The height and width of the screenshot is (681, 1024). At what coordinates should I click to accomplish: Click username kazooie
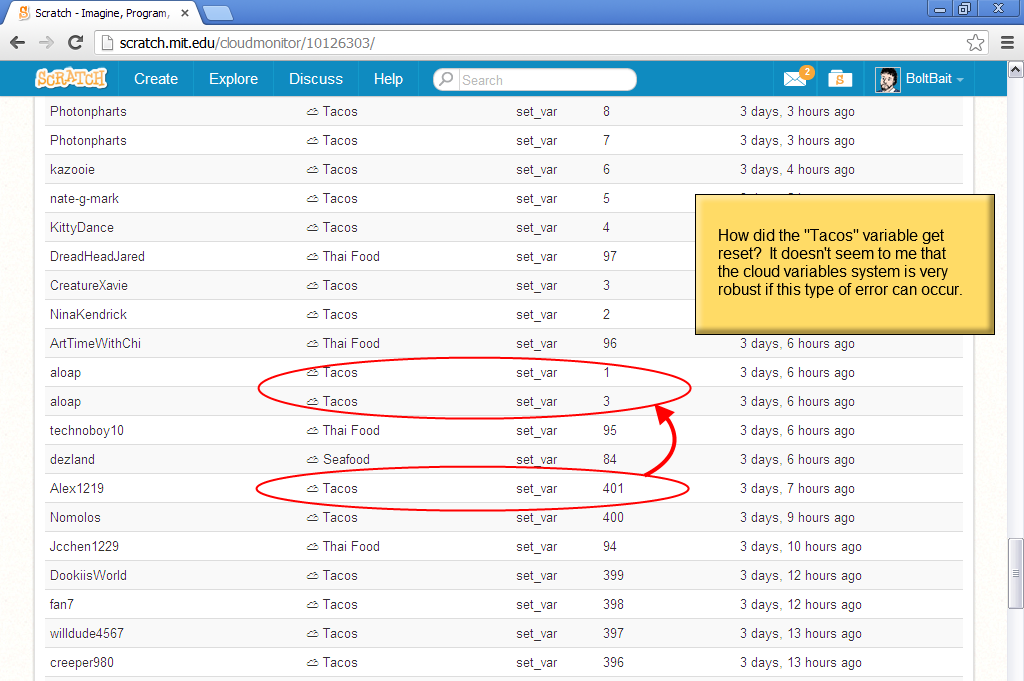[72, 170]
